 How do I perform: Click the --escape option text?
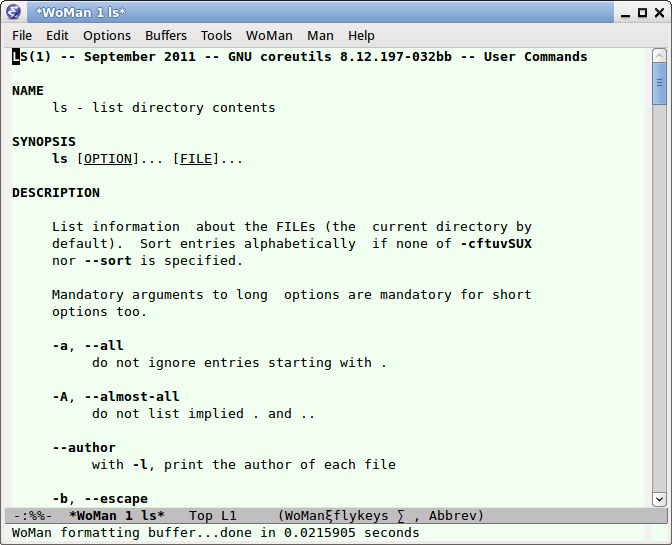click(x=116, y=499)
